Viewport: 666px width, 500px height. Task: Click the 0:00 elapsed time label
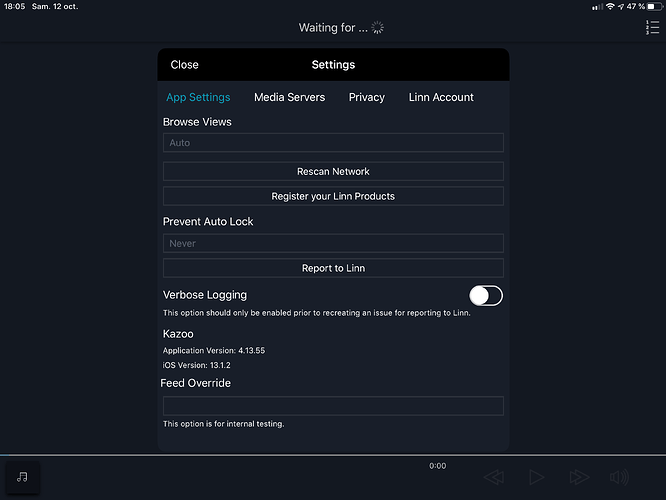(x=437, y=466)
